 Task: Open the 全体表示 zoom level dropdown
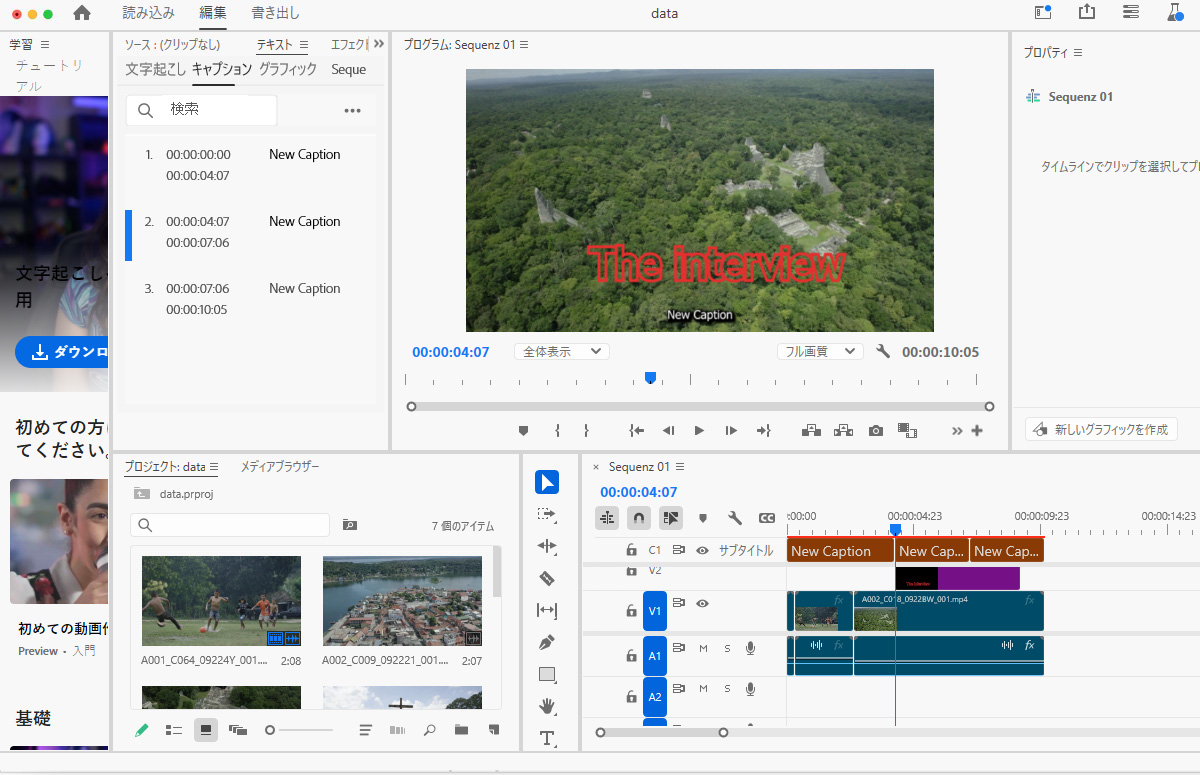(561, 352)
